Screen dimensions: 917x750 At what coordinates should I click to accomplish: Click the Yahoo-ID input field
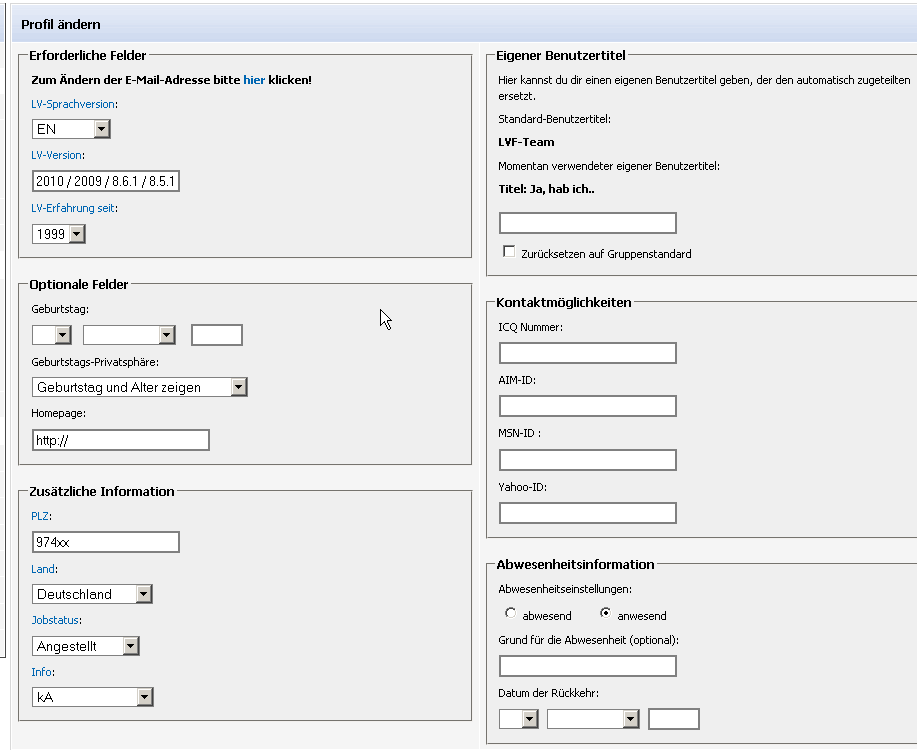click(x=588, y=514)
